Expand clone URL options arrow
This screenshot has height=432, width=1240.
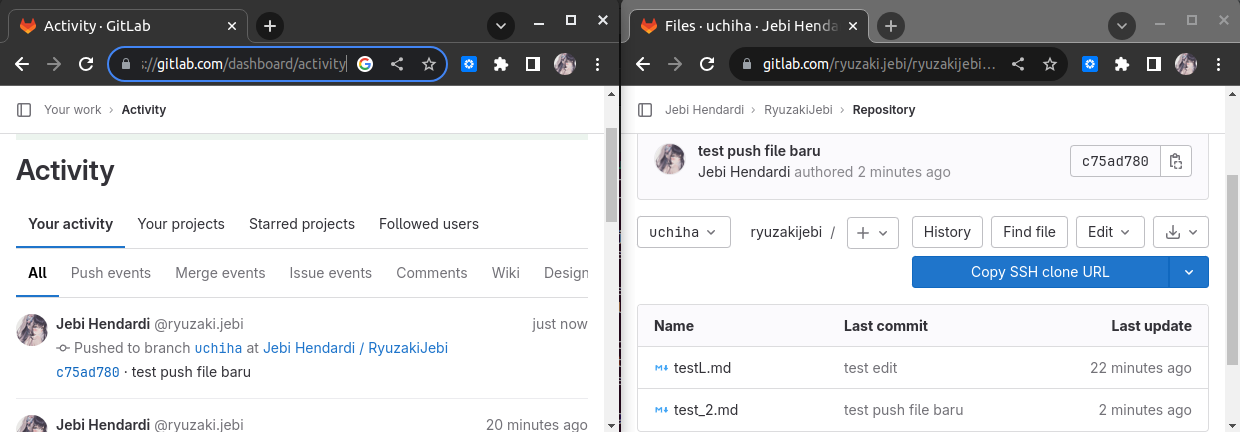tap(1189, 272)
